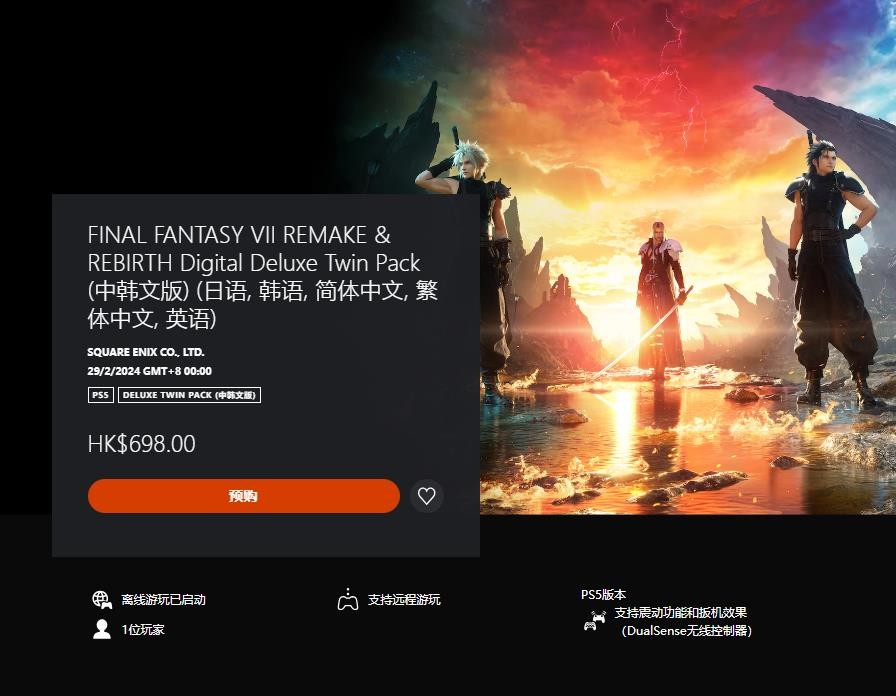Click the 支持远程游玩 label
The height and width of the screenshot is (696, 896).
[x=404, y=600]
